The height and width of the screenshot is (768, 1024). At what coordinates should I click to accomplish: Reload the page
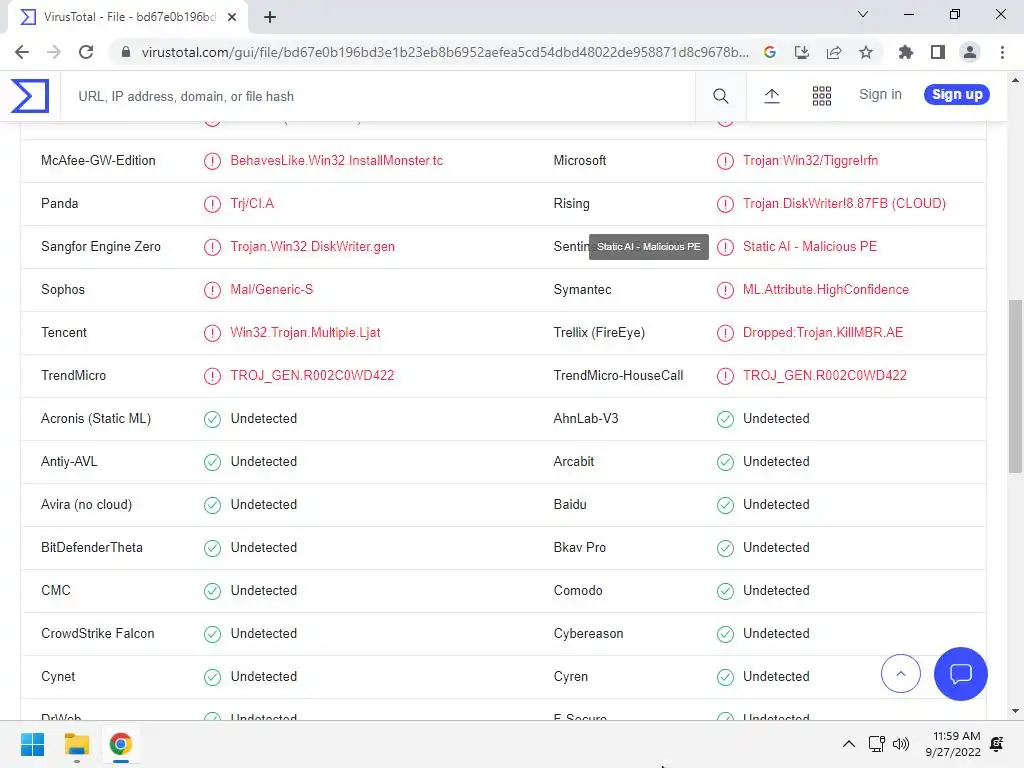coord(86,52)
